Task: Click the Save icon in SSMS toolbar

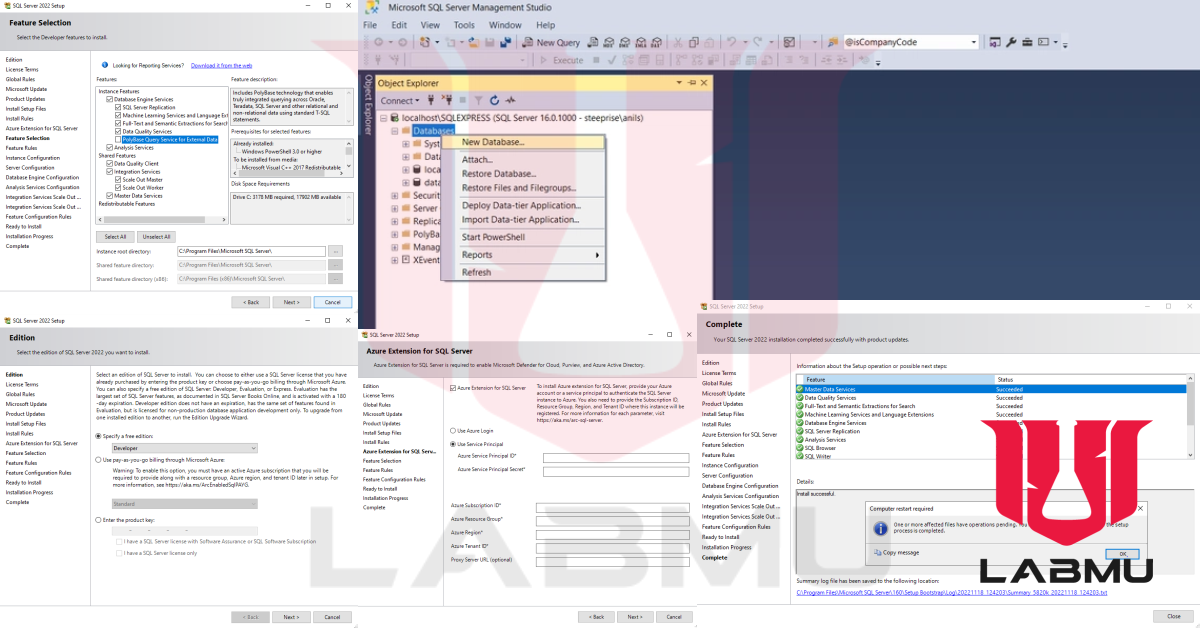Action: click(490, 41)
